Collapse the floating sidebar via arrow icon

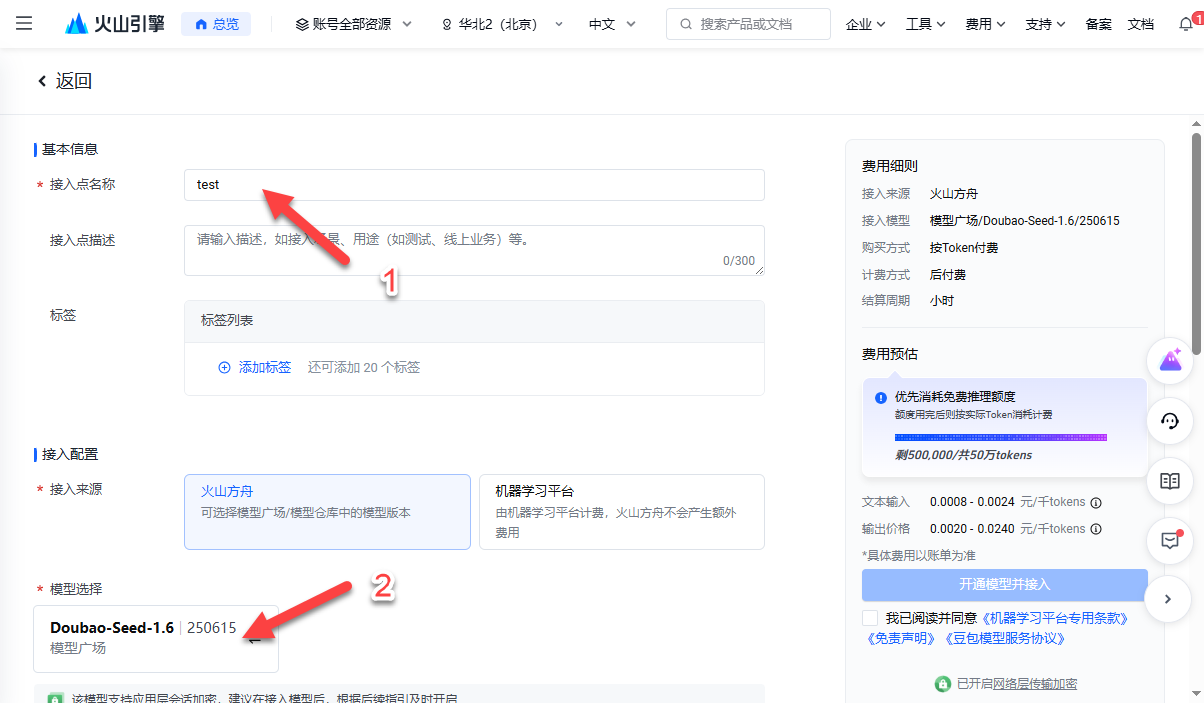click(1167, 598)
